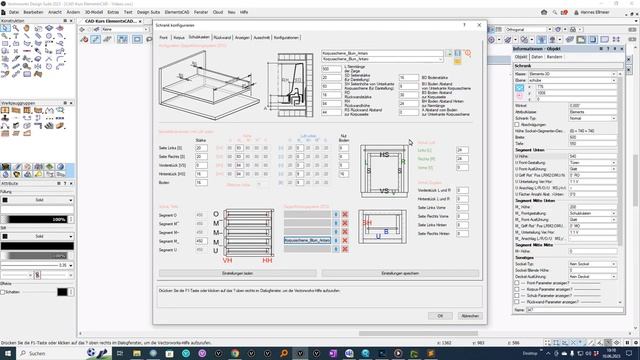Viewport: 640px width, 360px height.
Task: Click the four-arrows fit icon in view toolbar
Action: click(x=616, y=40)
